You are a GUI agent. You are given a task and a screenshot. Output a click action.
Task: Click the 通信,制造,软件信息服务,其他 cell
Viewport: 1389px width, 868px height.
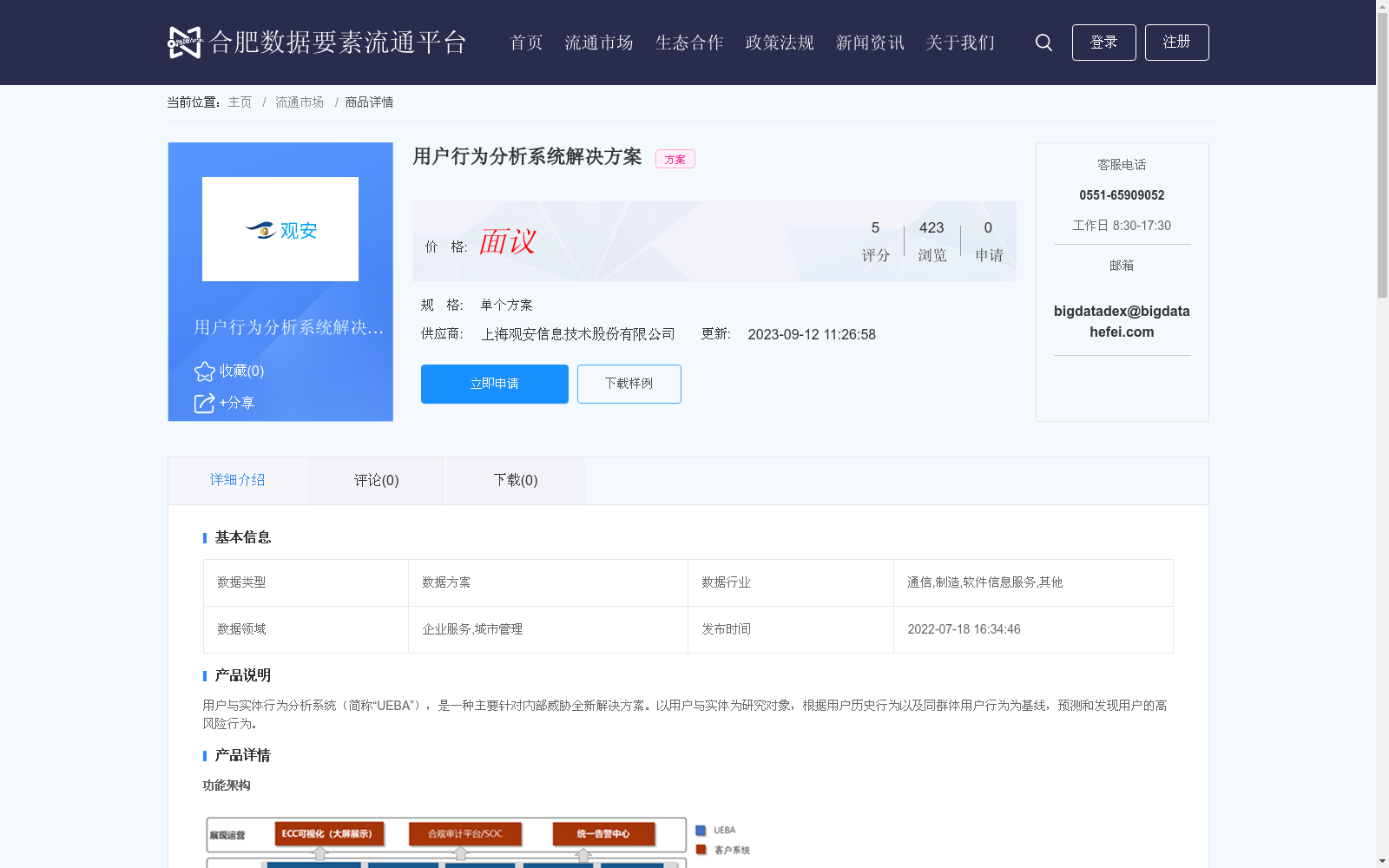1033,582
